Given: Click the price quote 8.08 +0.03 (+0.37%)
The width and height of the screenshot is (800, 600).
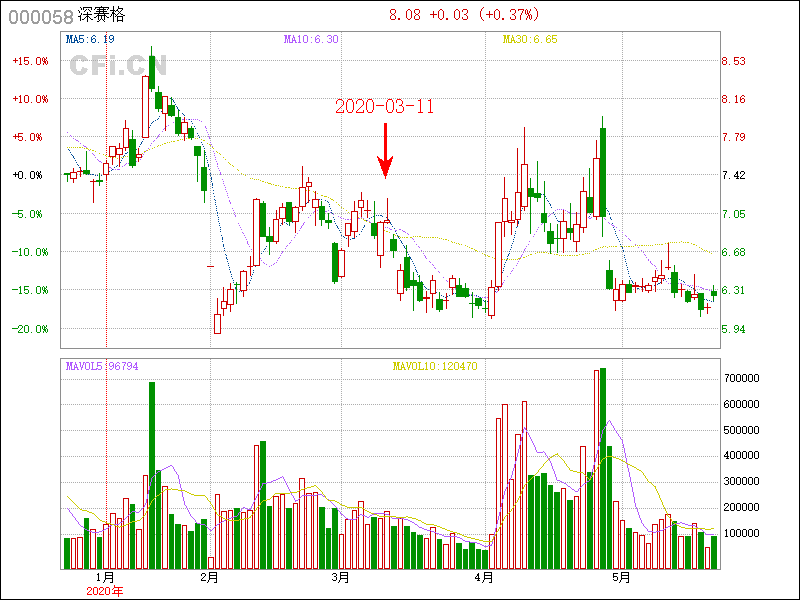Looking at the screenshot, I should (x=464, y=15).
